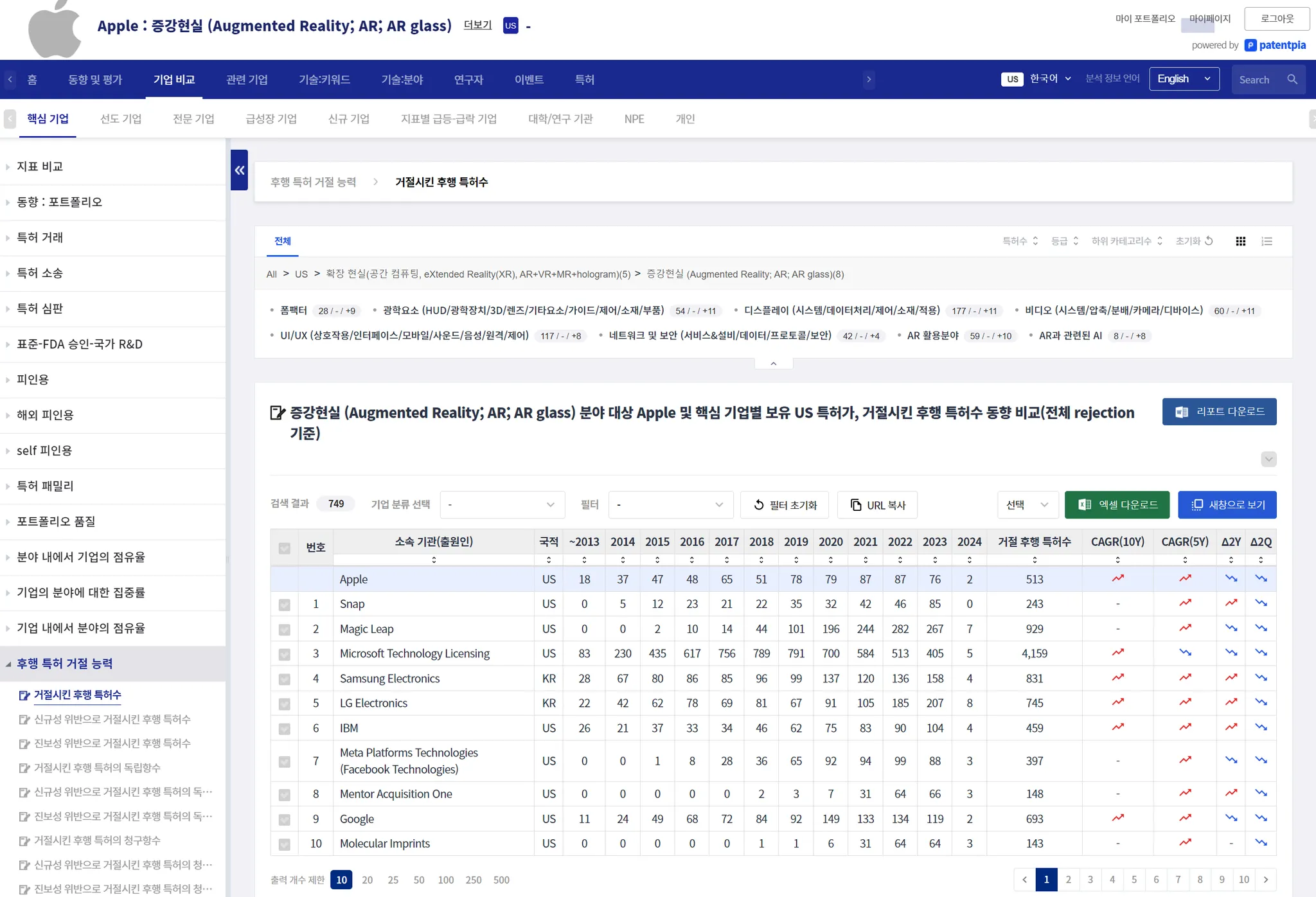Open the 기업 분류 선택 dropdown

coord(502,505)
